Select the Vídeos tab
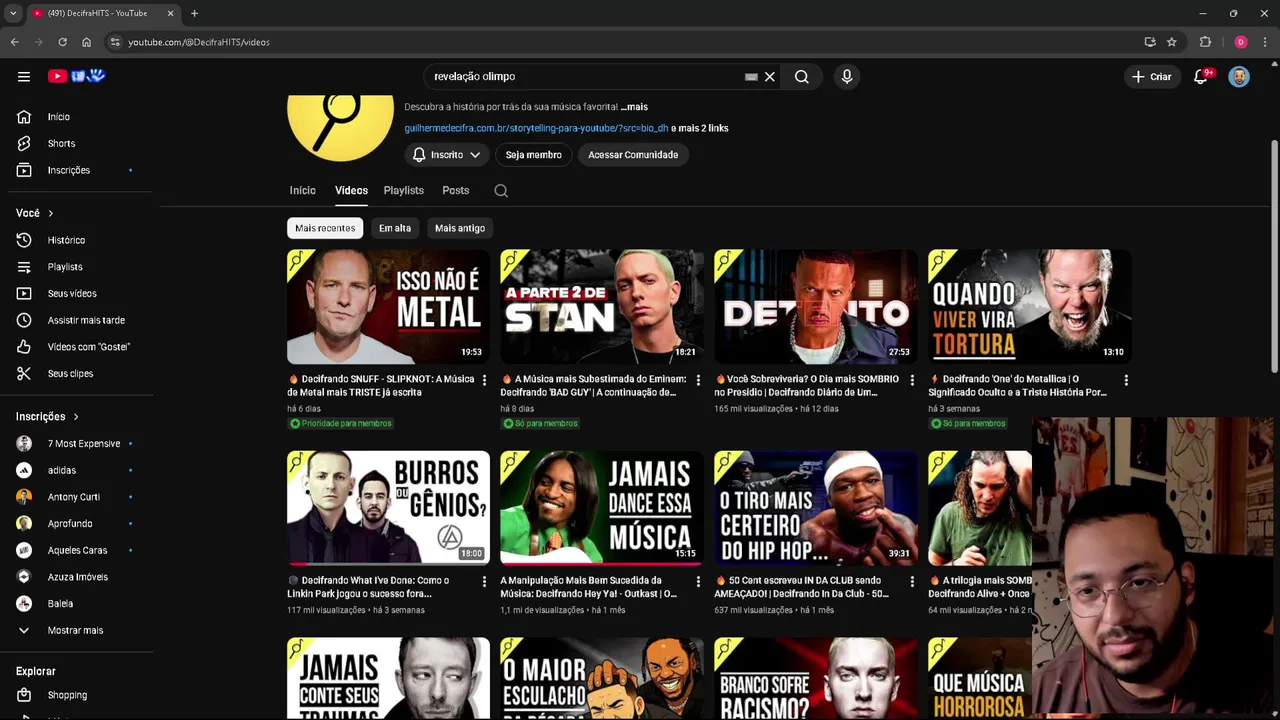This screenshot has height=720, width=1280. [351, 190]
